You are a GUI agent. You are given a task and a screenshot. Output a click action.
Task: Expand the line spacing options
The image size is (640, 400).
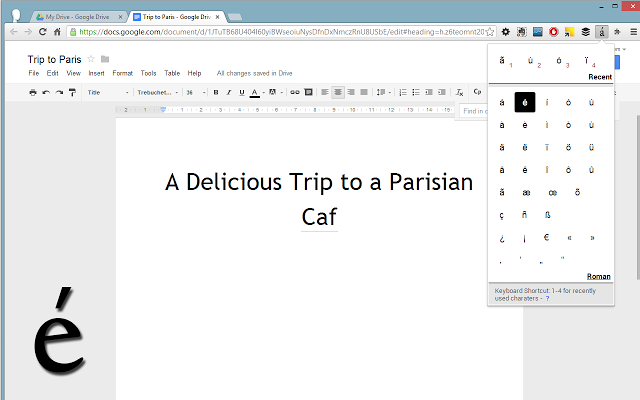click(x=383, y=92)
